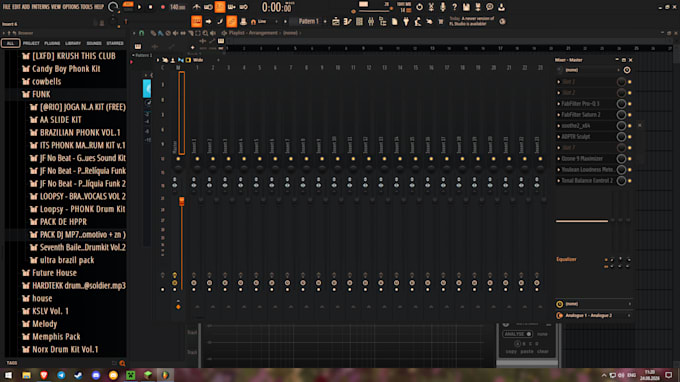Open Steam from the Windows taskbar
This screenshot has height=382, width=680.
coord(78,375)
